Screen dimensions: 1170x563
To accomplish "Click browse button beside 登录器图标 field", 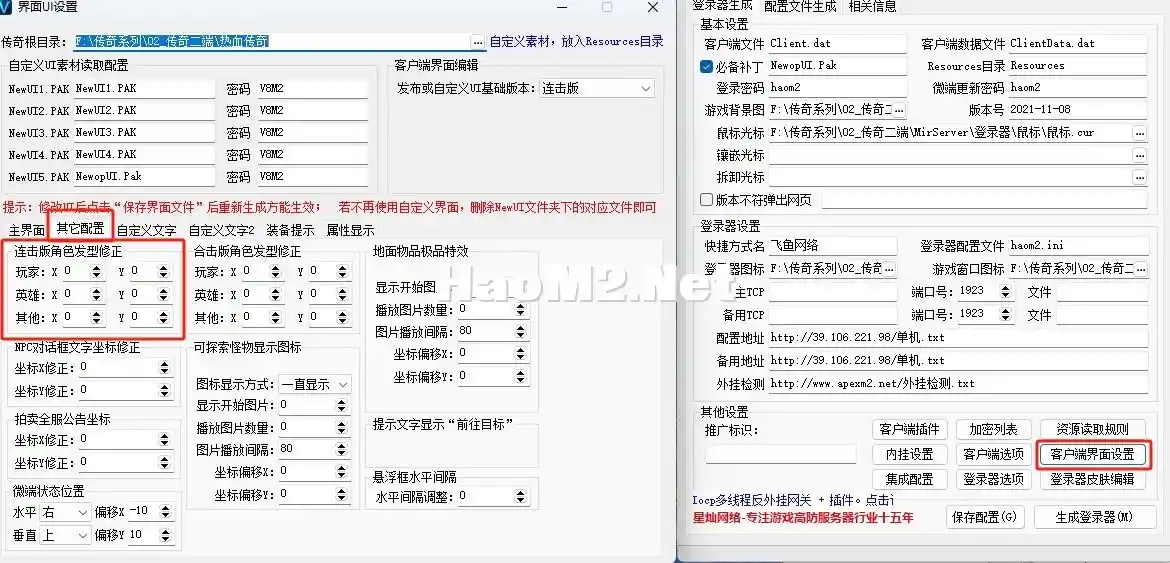I will click(x=889, y=268).
